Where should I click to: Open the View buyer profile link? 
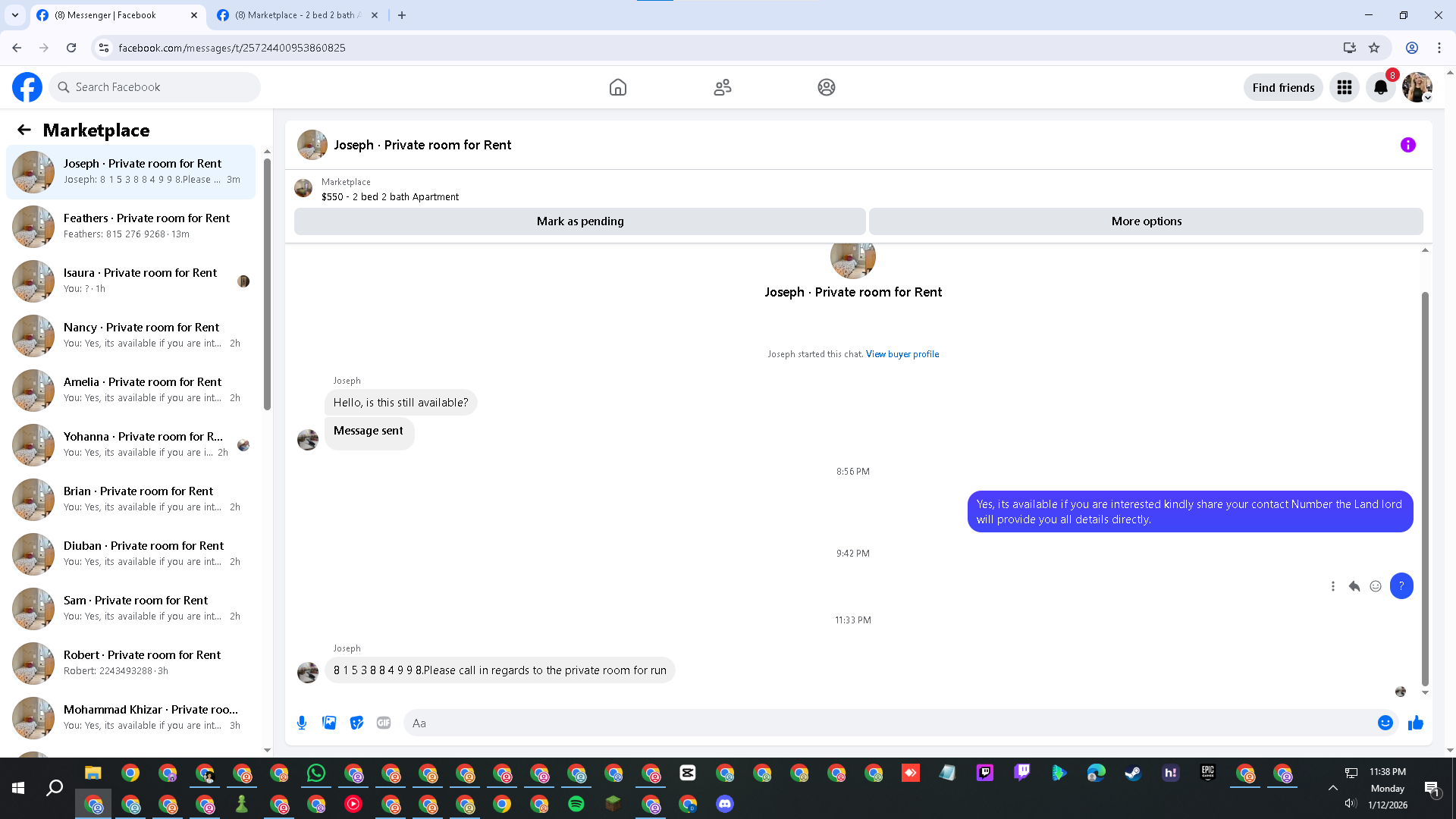[902, 354]
